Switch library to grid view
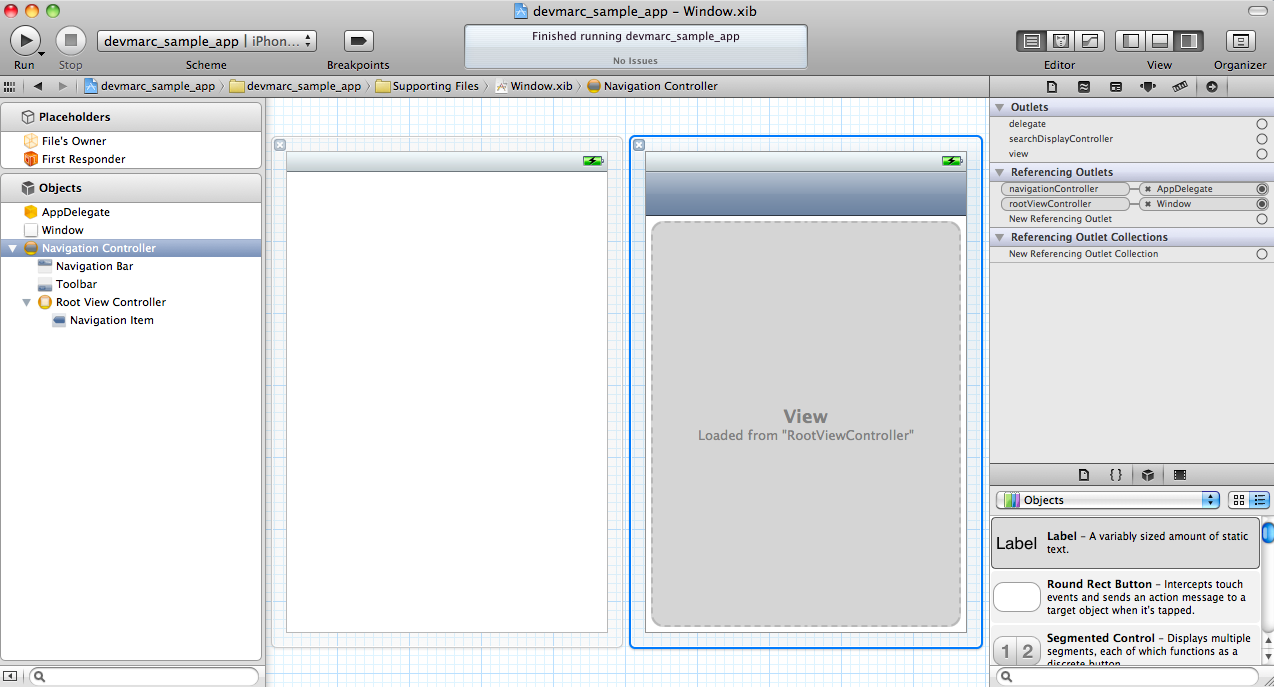The image size is (1274, 687). [x=1240, y=499]
